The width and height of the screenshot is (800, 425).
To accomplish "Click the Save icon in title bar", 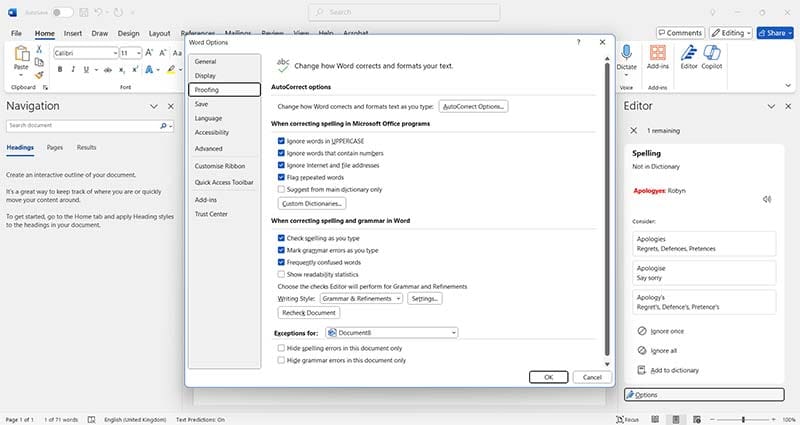I will tap(84, 12).
